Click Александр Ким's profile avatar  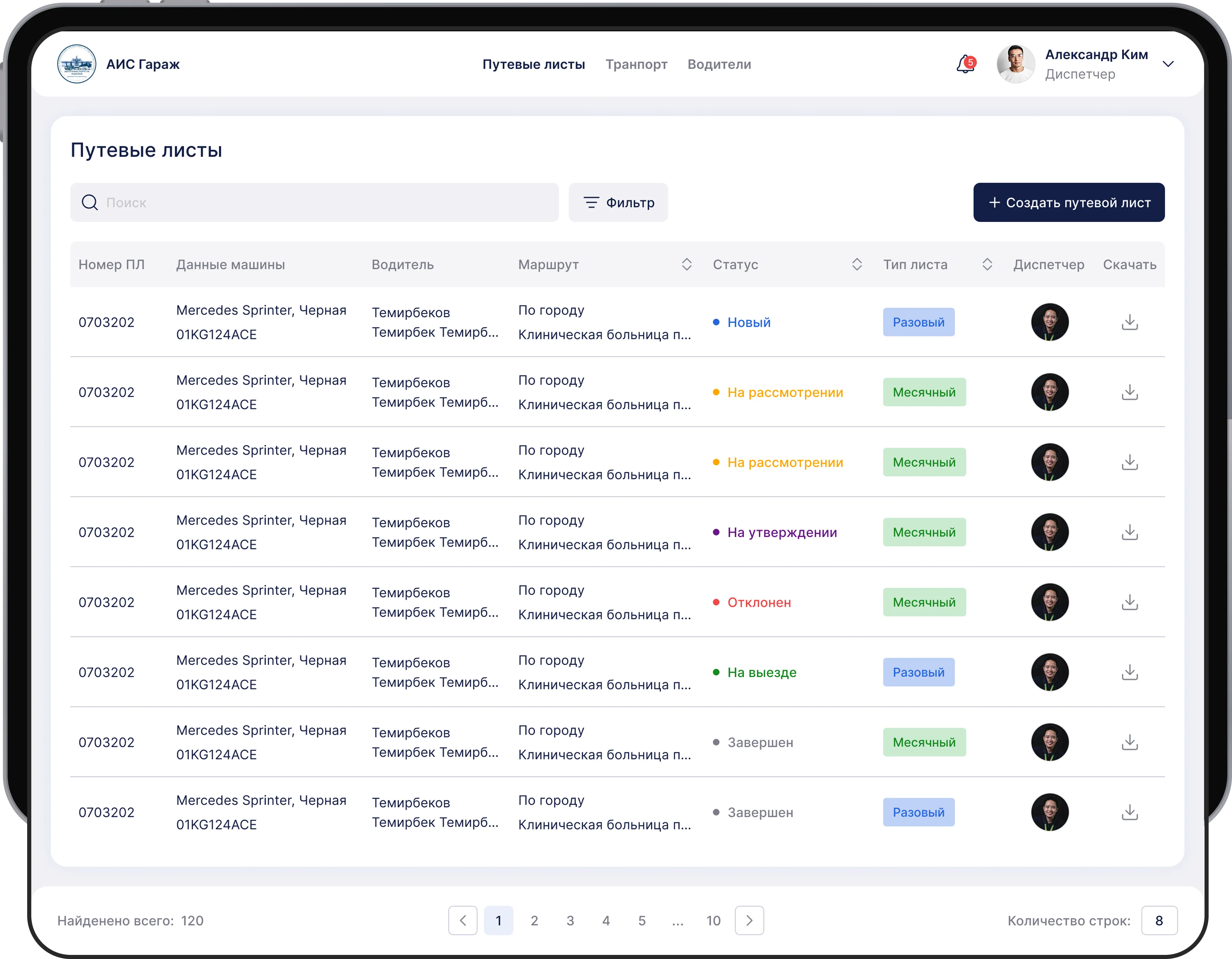pyautogui.click(x=1015, y=64)
